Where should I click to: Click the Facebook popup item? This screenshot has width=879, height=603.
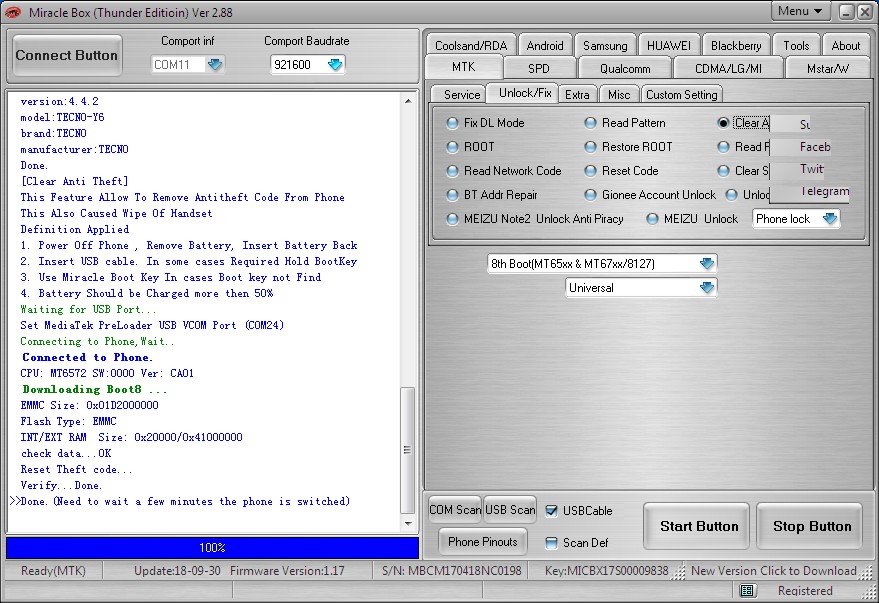pos(815,147)
